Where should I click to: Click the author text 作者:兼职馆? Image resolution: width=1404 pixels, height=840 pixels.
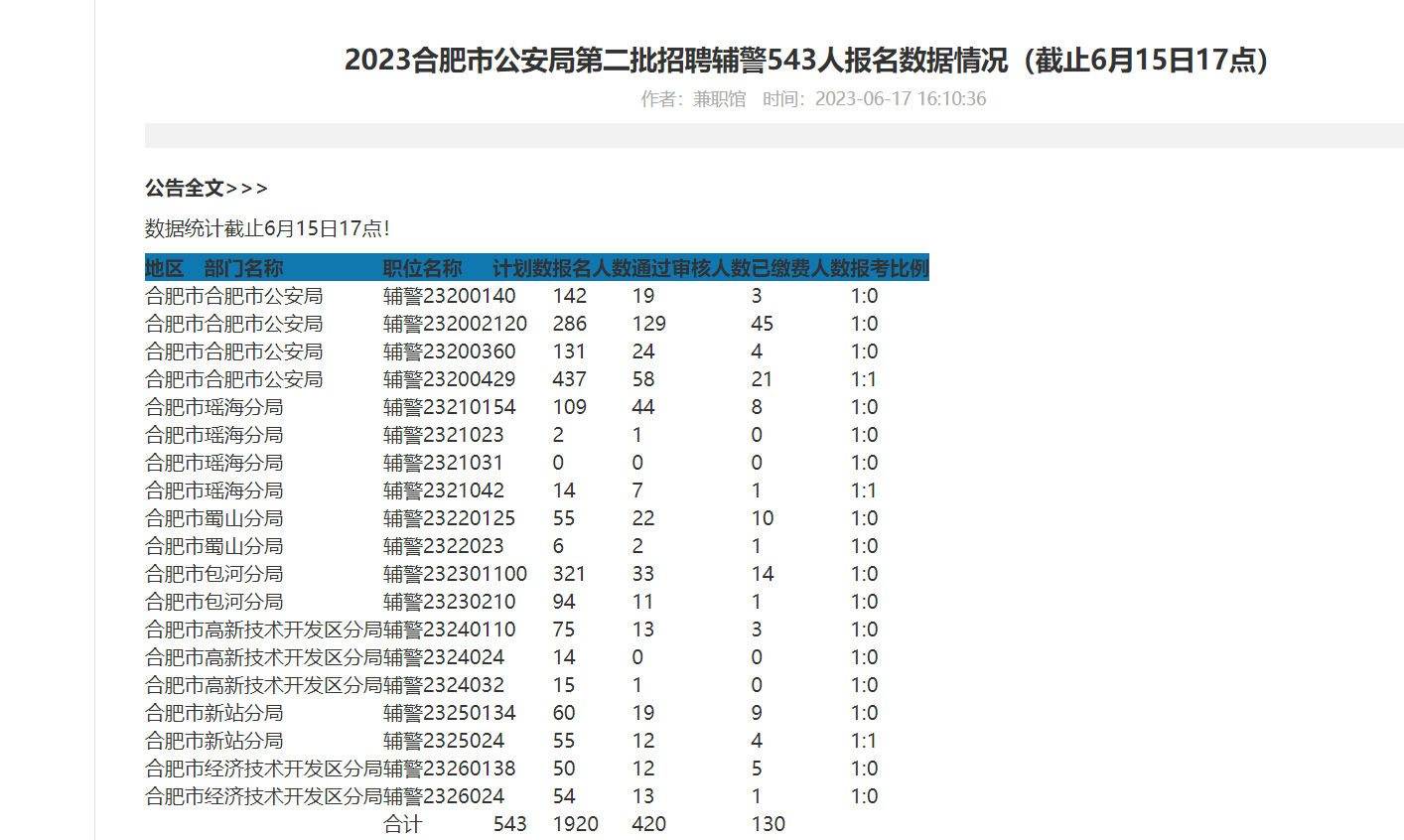coord(693,98)
